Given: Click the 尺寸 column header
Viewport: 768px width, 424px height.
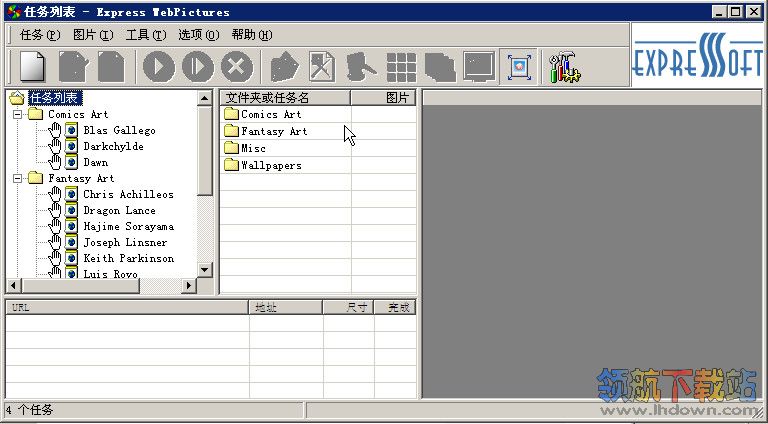Looking at the screenshot, I should (x=348, y=307).
